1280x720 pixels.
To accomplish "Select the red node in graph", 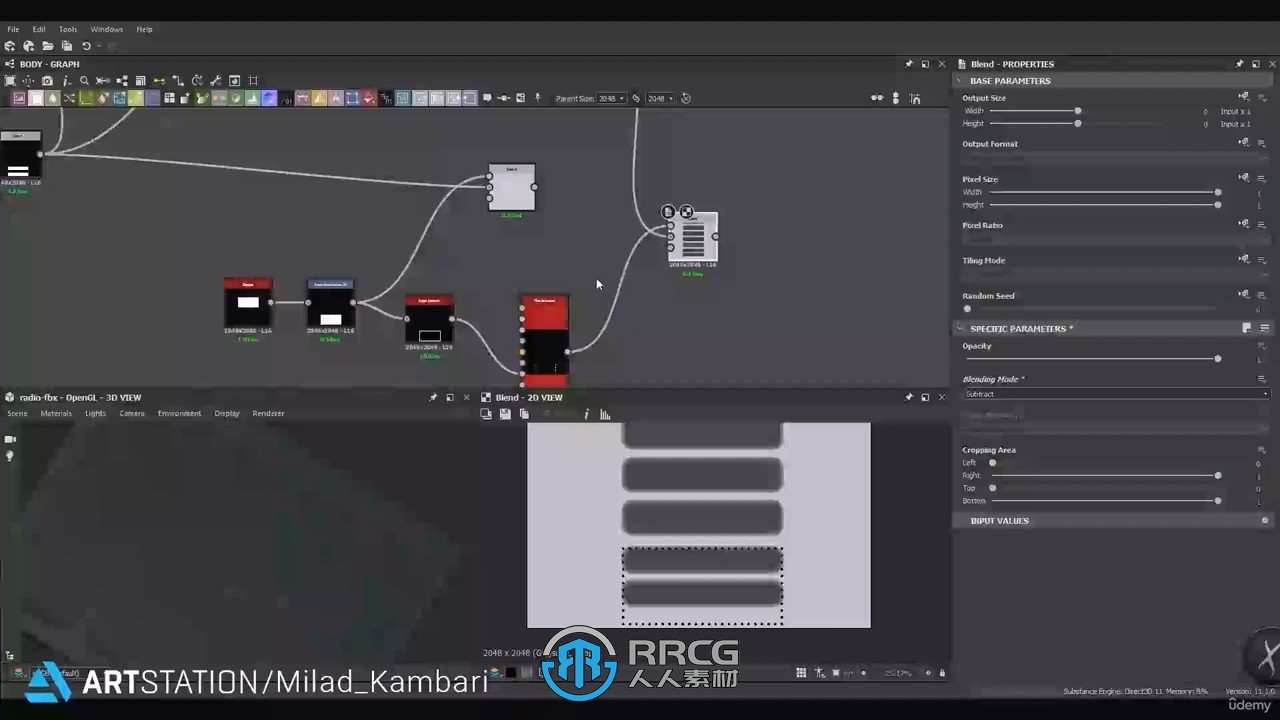I will point(545,340).
